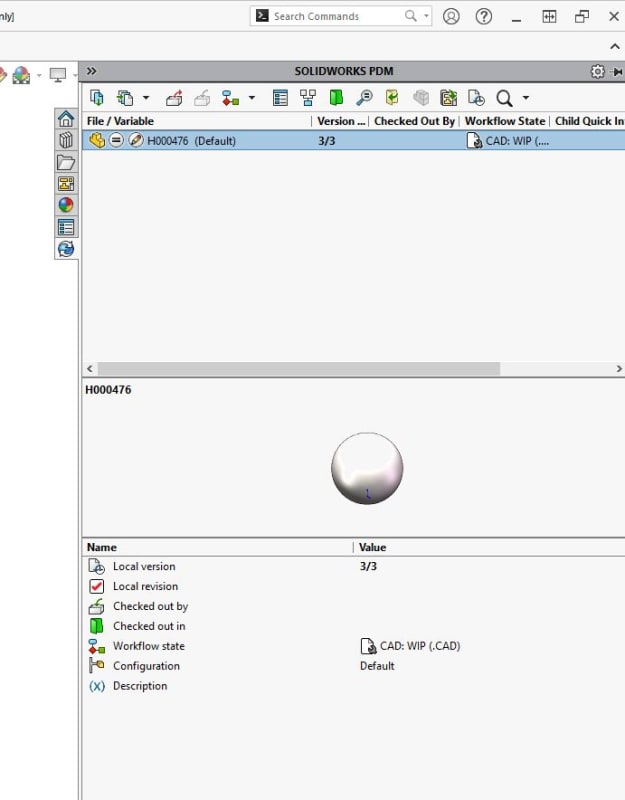Open the user login account icon
This screenshot has height=800, width=625.
[451, 16]
